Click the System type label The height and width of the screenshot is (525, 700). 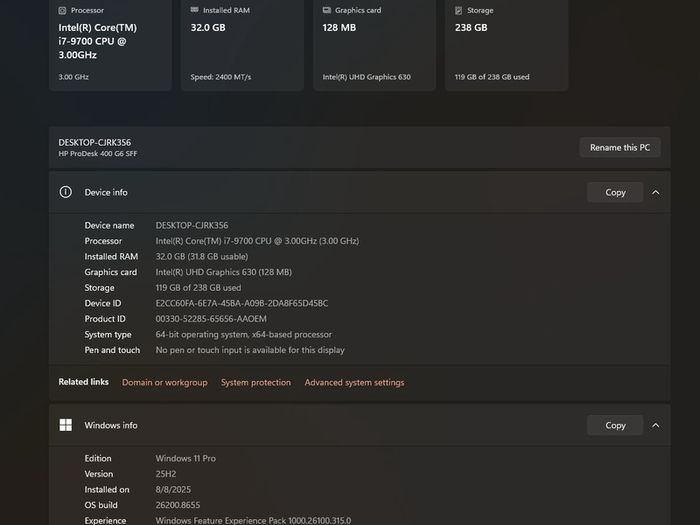click(108, 335)
